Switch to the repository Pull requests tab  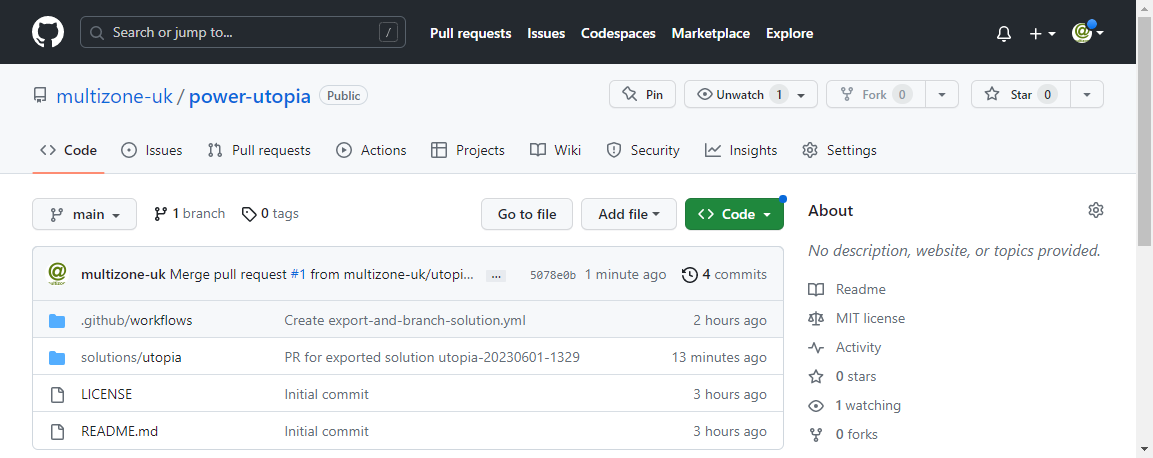(x=259, y=150)
